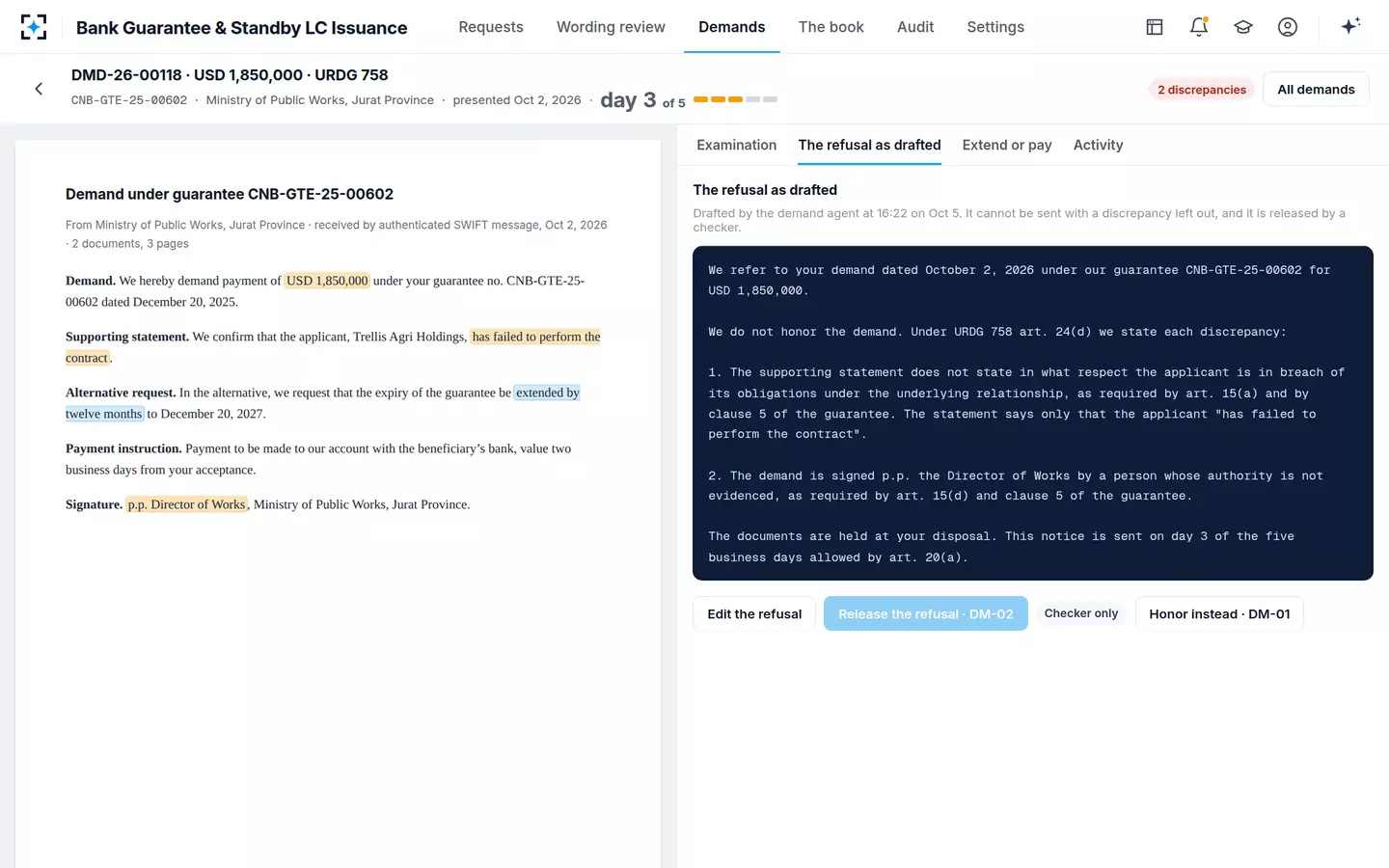Click Honor instead DM-01 button
This screenshot has height=868, width=1389.
(x=1219, y=614)
